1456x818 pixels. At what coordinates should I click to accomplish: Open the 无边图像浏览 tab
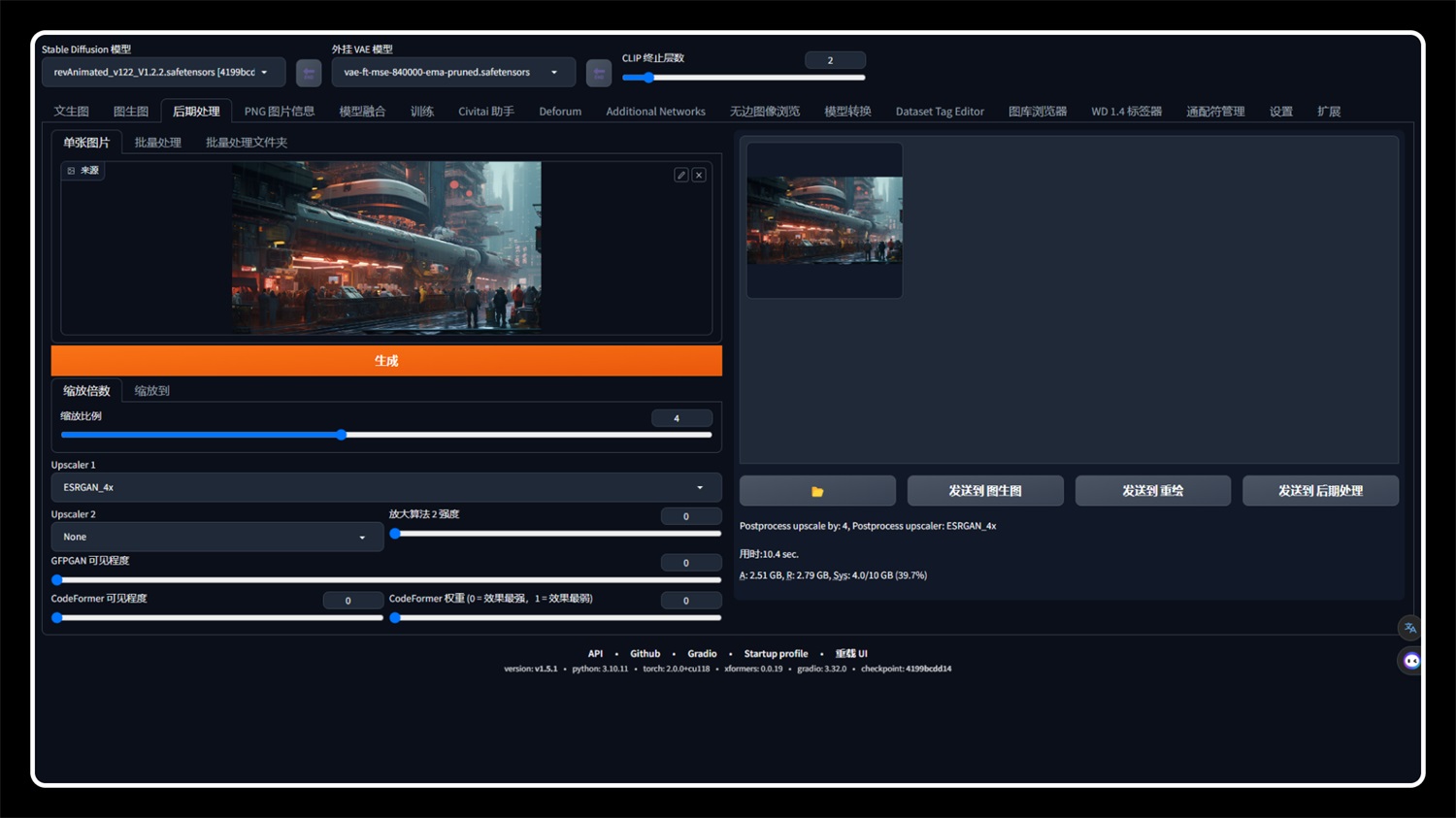pyautogui.click(x=765, y=112)
